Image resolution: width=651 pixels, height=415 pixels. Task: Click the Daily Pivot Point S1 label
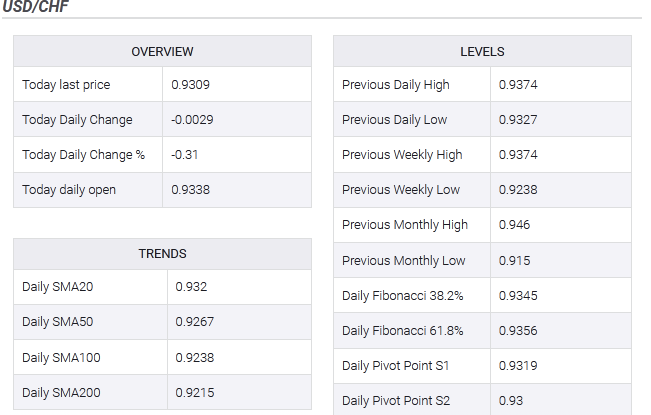pos(396,366)
